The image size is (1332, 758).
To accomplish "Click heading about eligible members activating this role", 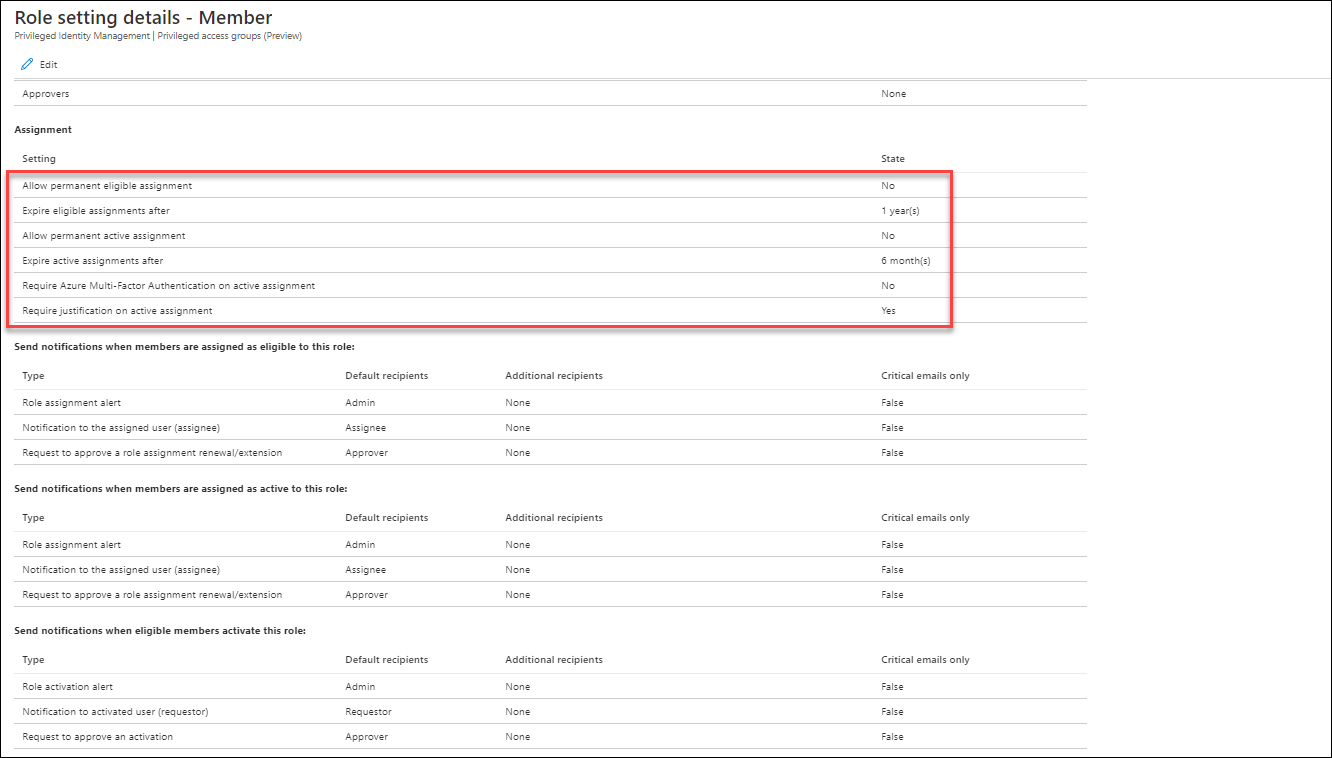I will click(x=160, y=630).
